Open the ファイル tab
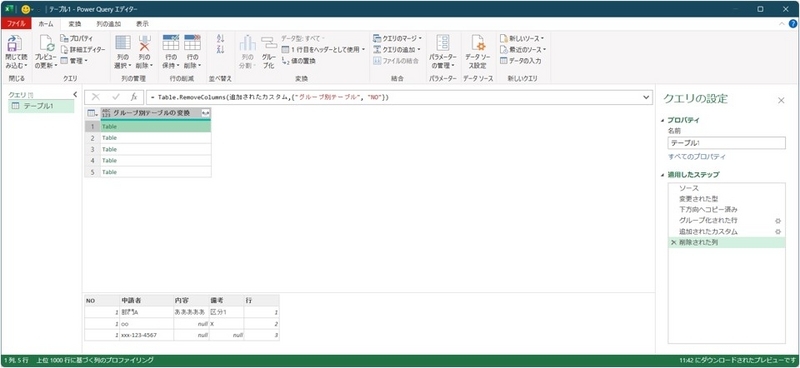Image resolution: width=800 pixels, height=368 pixels. [x=16, y=23]
